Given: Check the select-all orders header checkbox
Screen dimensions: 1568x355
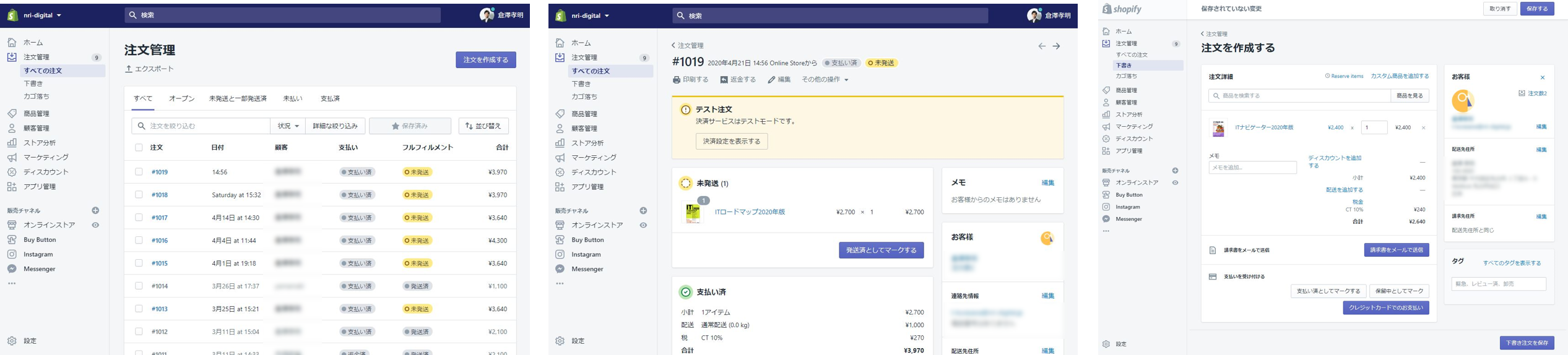Looking at the screenshot, I should (x=139, y=148).
